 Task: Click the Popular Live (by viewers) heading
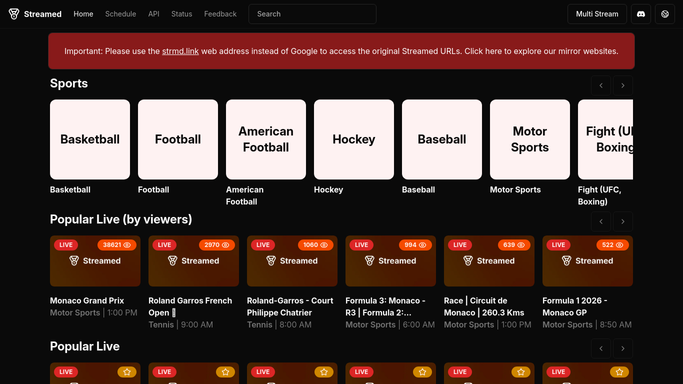pos(121,219)
